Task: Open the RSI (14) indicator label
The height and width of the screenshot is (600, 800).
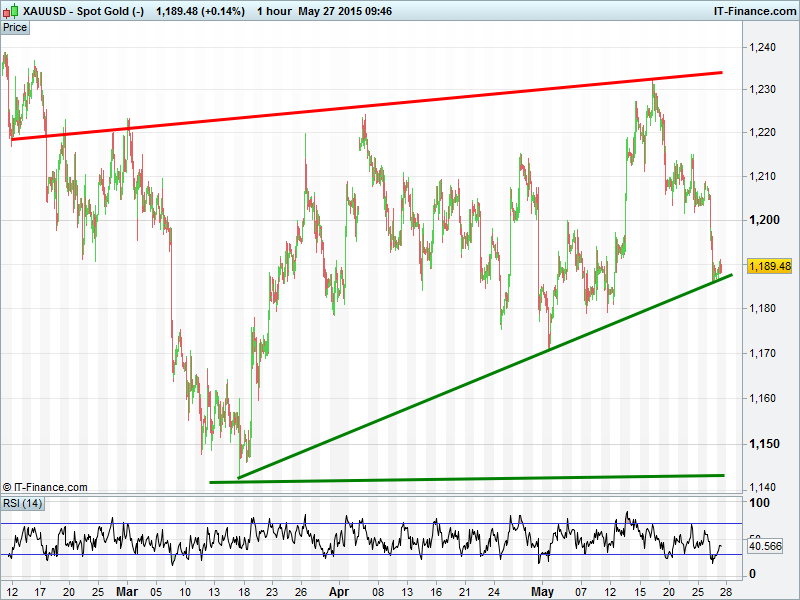Action: (x=23, y=502)
